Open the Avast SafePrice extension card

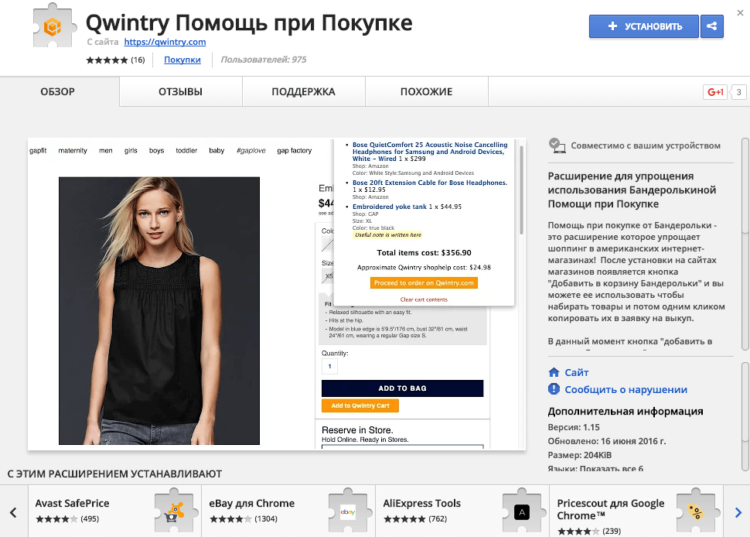pyautogui.click(x=115, y=511)
